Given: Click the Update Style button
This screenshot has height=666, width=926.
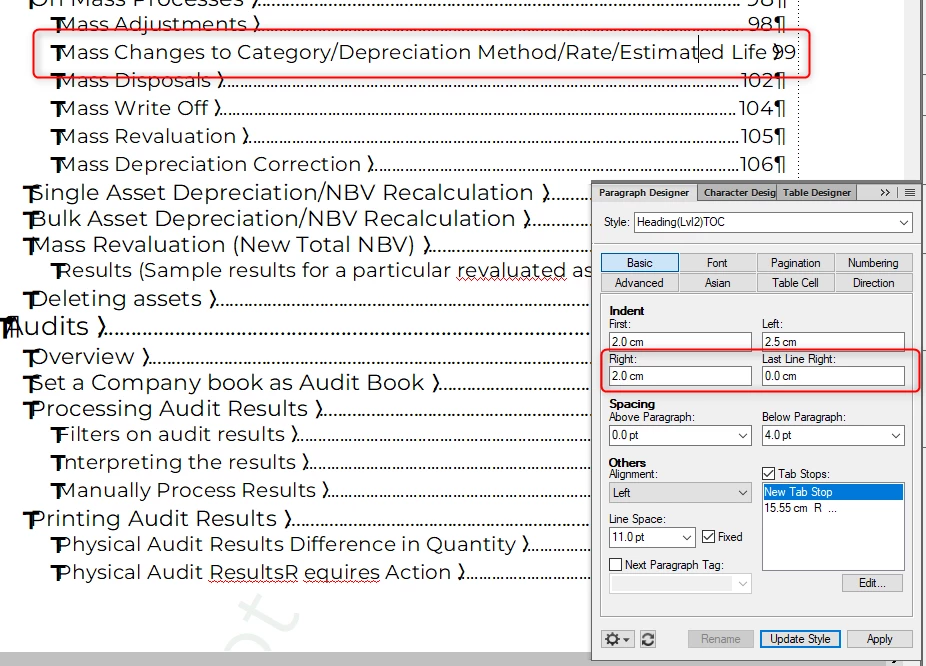Looking at the screenshot, I should 800,639.
